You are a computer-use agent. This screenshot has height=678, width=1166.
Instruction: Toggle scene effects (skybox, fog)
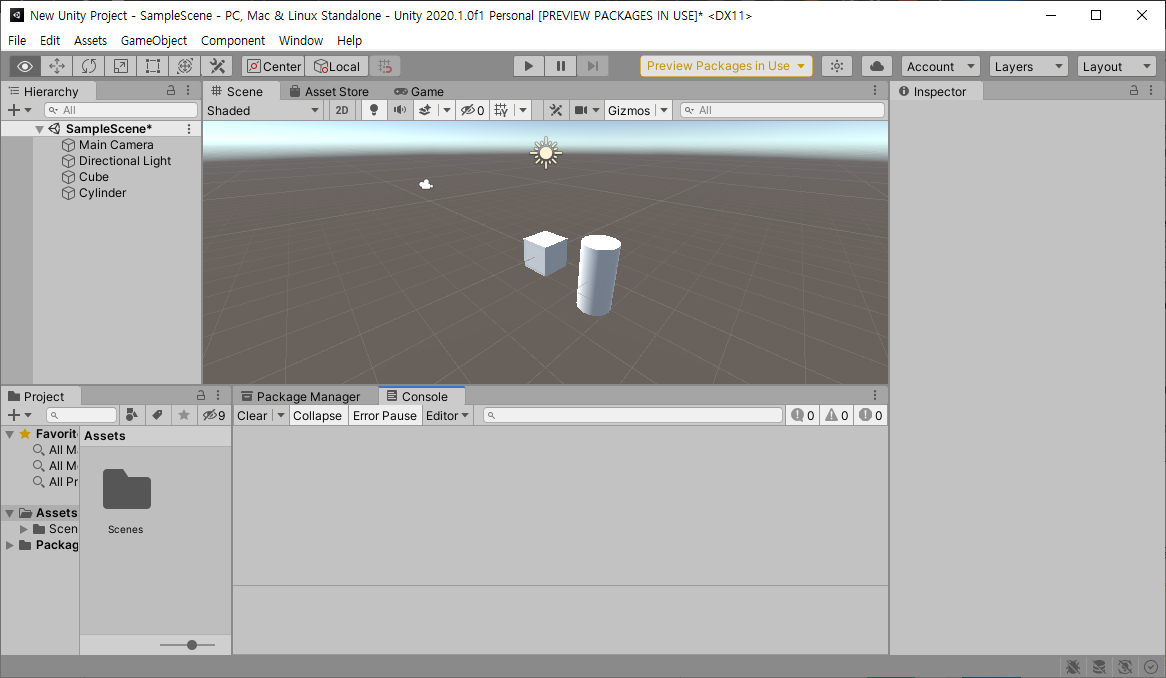425,110
